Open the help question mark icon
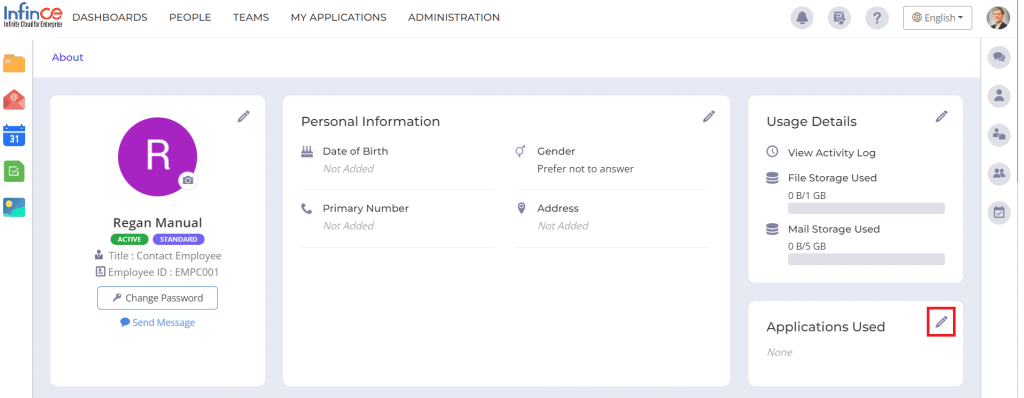 pyautogui.click(x=876, y=18)
